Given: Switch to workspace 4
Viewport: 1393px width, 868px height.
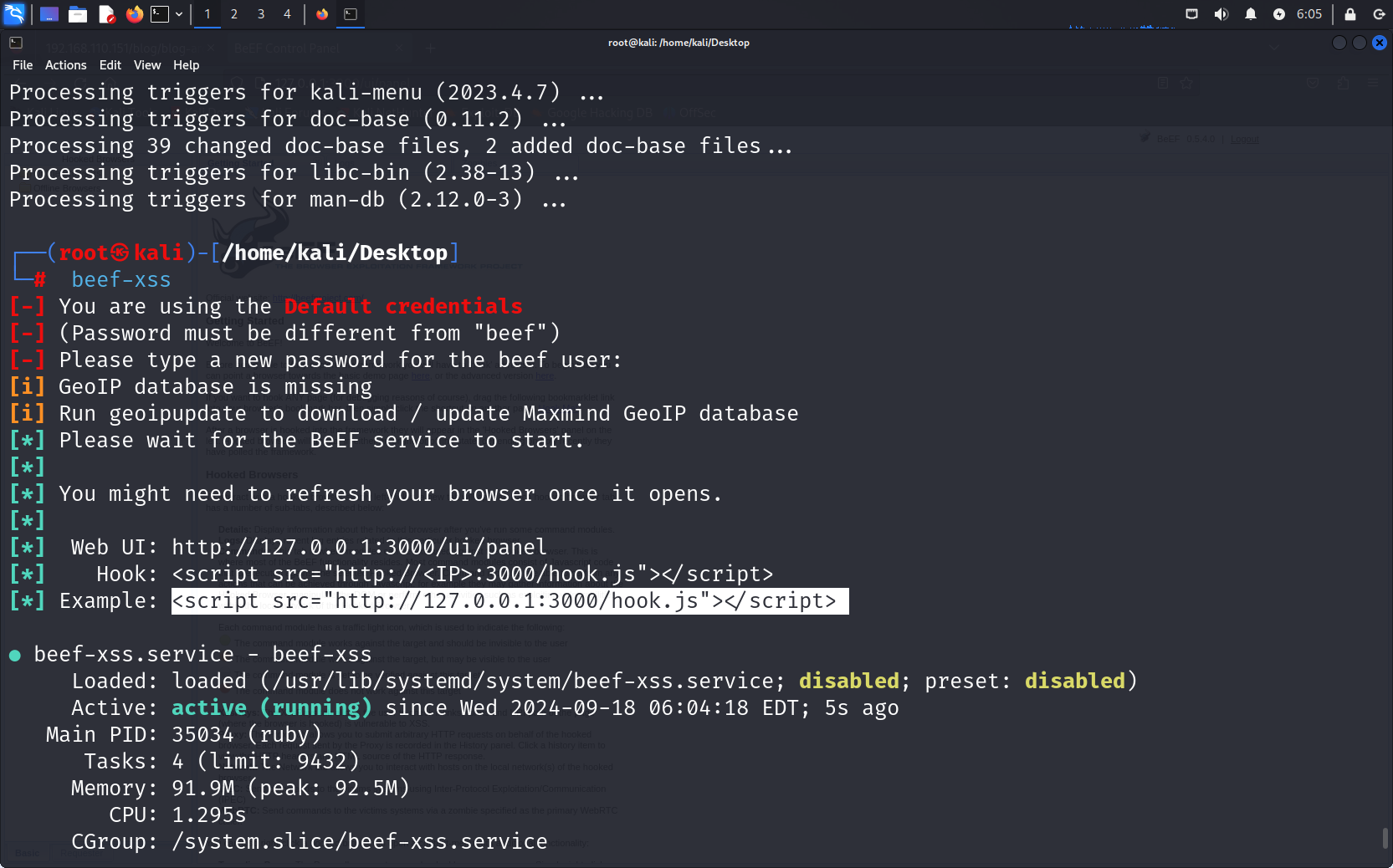Looking at the screenshot, I should coord(287,14).
